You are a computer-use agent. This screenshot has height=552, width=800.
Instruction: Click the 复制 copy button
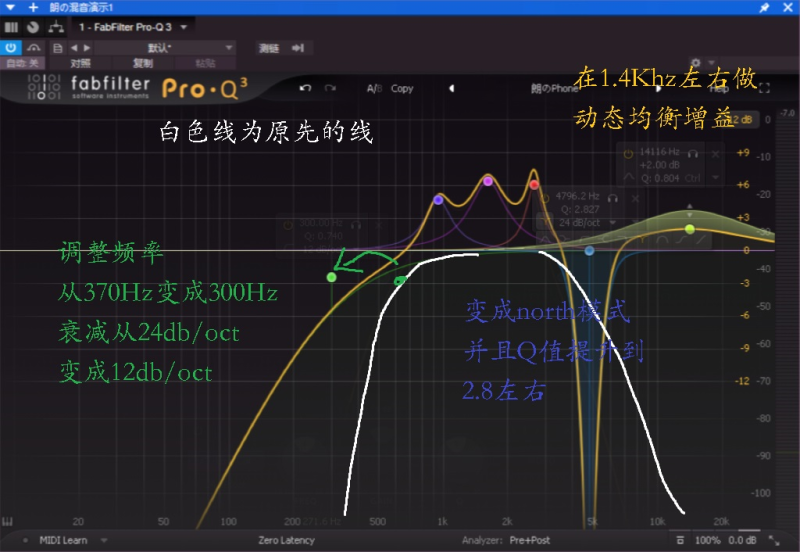click(x=143, y=63)
